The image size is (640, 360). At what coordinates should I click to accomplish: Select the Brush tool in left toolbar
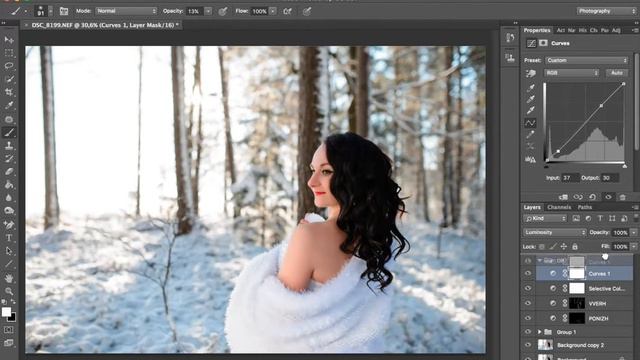[x=9, y=132]
